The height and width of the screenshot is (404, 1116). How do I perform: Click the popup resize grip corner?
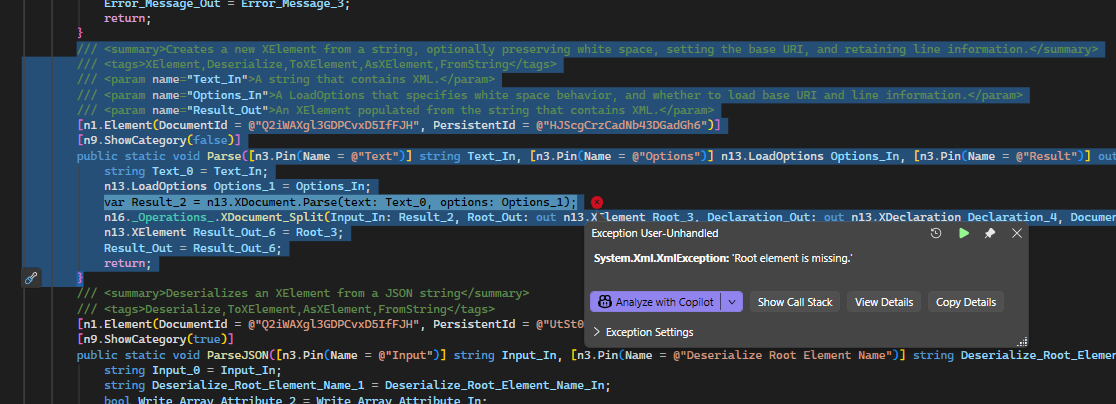[x=1023, y=342]
